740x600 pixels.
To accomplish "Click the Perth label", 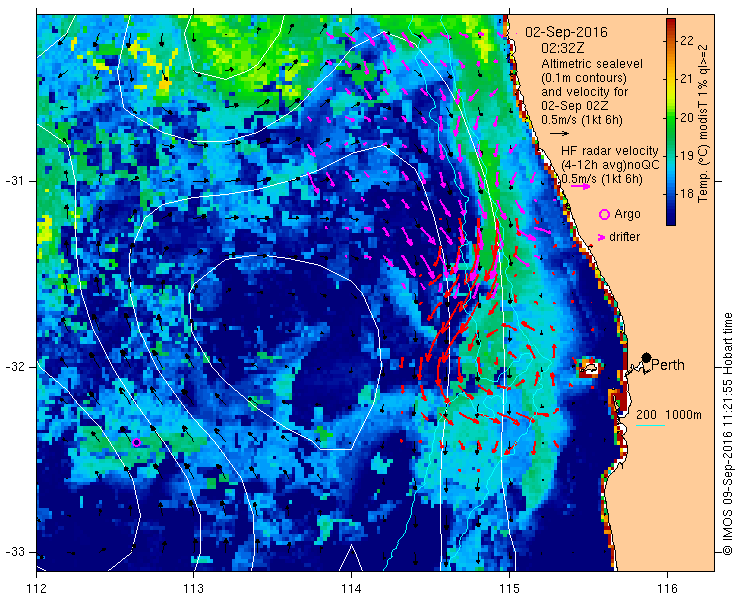I will click(x=668, y=365).
